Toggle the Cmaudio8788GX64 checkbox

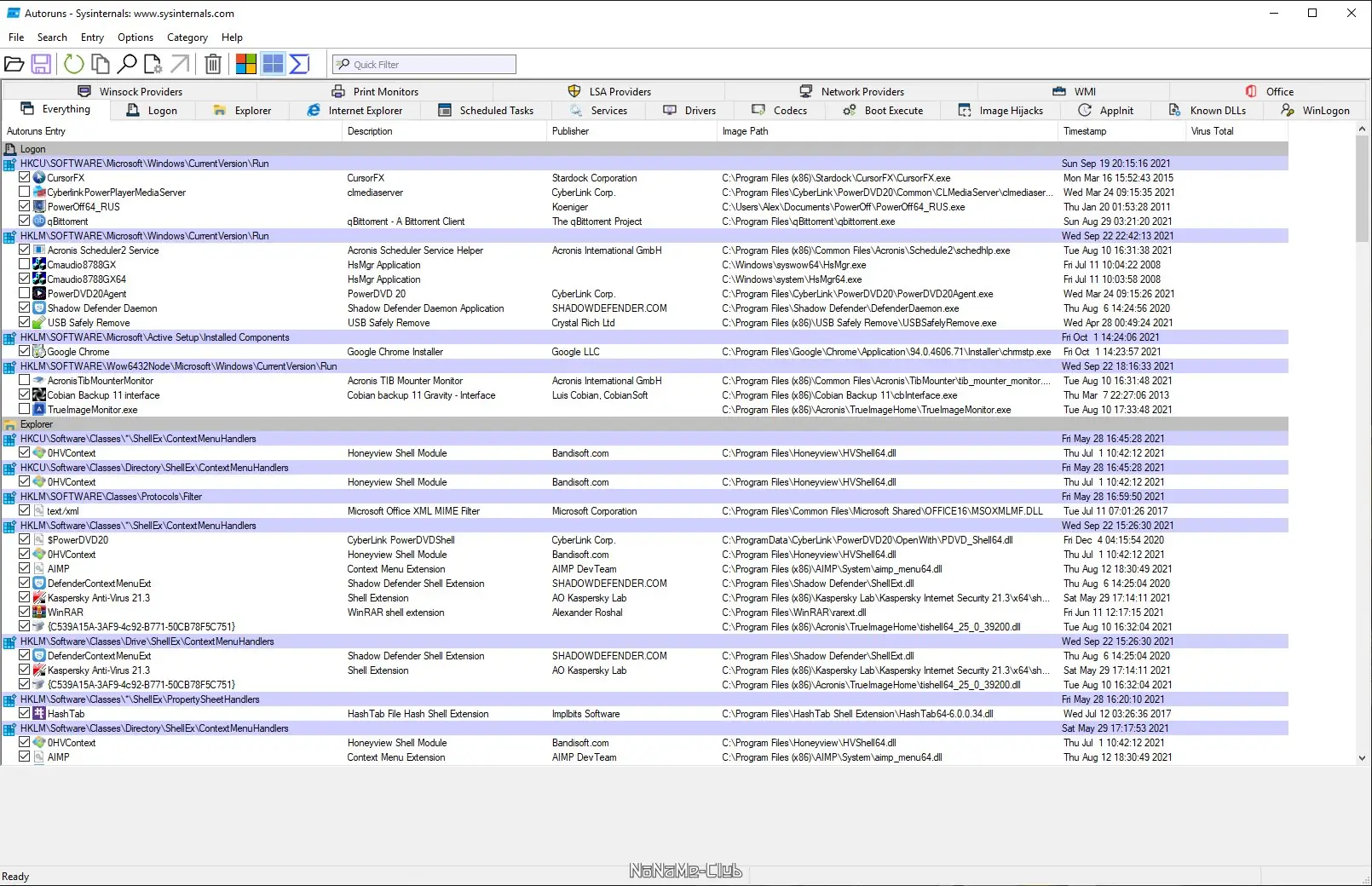pyautogui.click(x=25, y=279)
